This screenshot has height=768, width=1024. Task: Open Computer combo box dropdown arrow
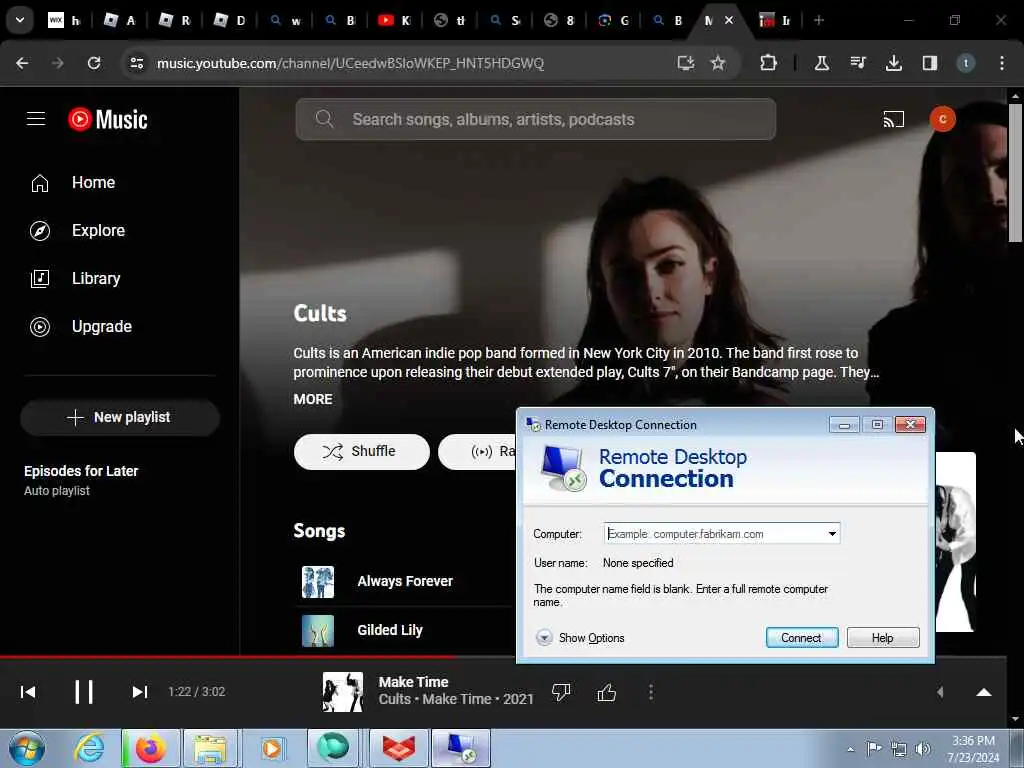[x=832, y=534]
